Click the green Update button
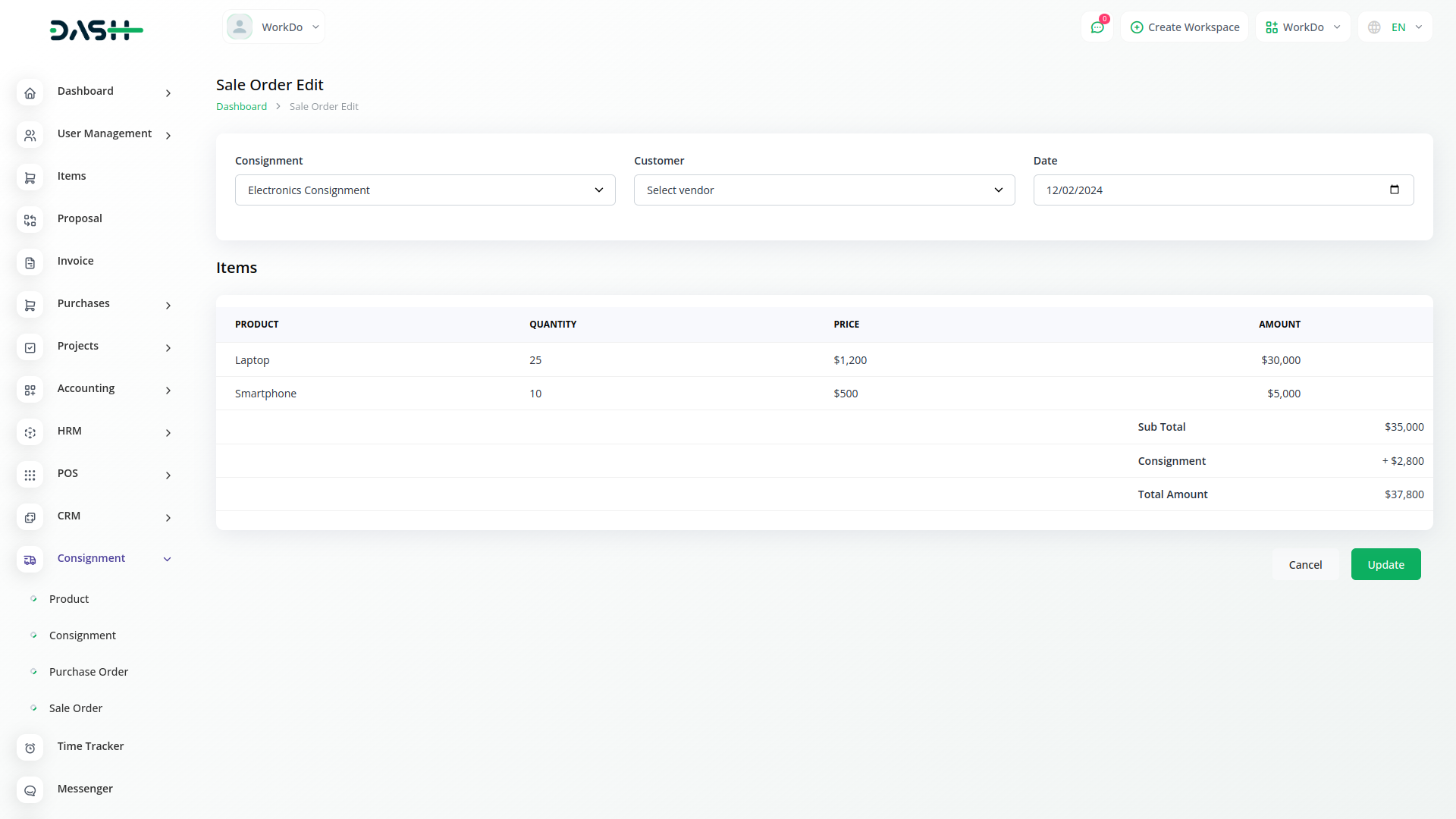This screenshot has width=1456, height=819. 1385,564
